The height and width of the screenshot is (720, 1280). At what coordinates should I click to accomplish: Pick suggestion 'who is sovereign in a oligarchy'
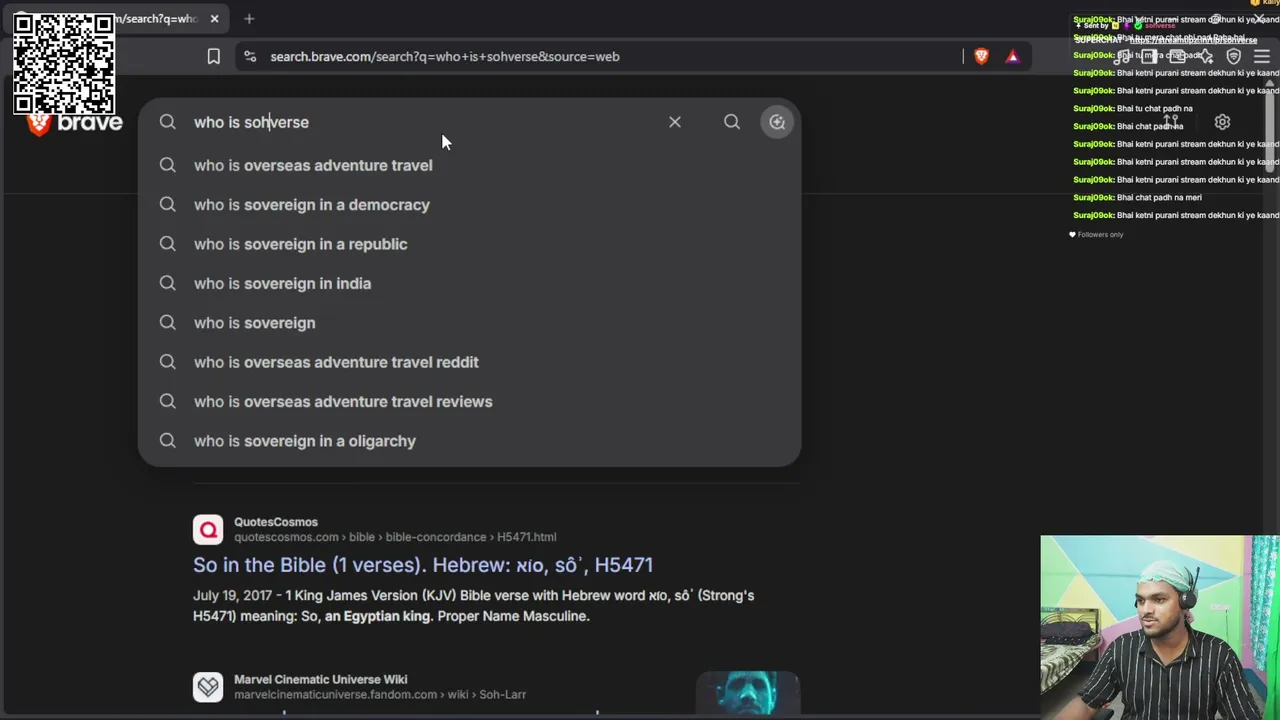pos(469,441)
